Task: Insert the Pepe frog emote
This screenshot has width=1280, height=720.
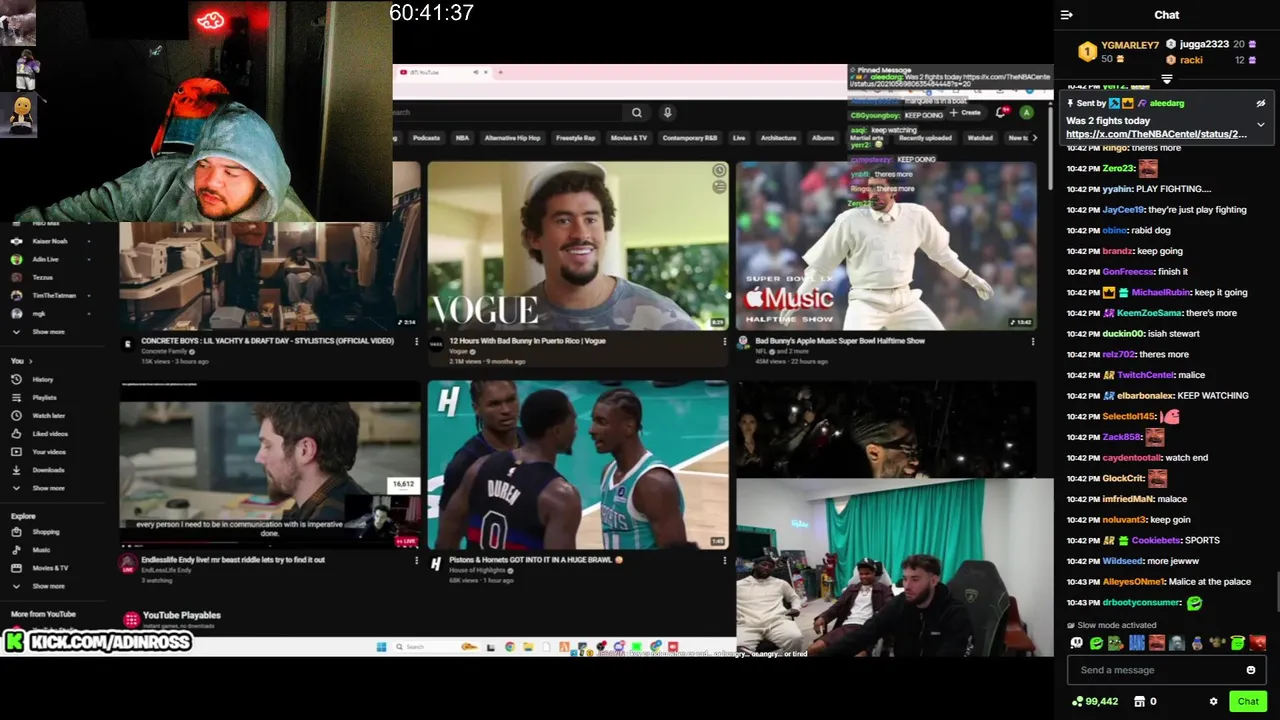Action: (1116, 643)
